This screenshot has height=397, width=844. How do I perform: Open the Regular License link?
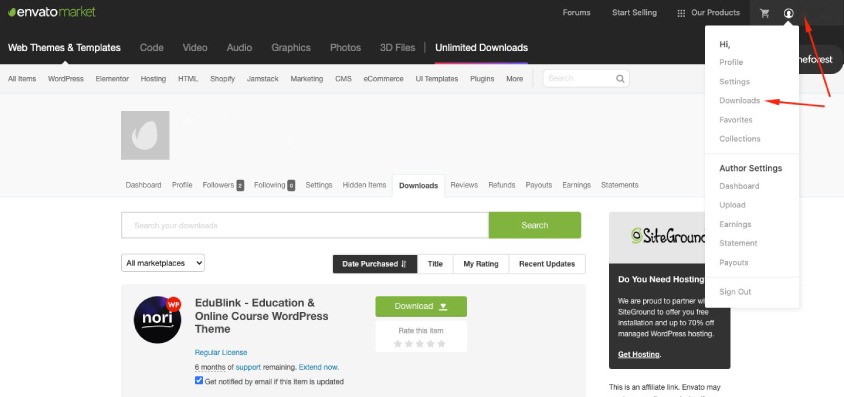[221, 353]
